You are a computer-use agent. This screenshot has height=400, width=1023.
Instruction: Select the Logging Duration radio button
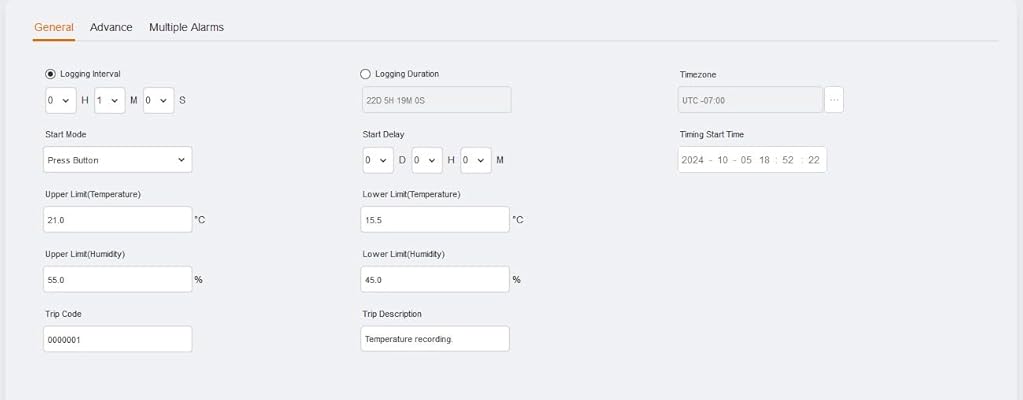[x=365, y=74]
